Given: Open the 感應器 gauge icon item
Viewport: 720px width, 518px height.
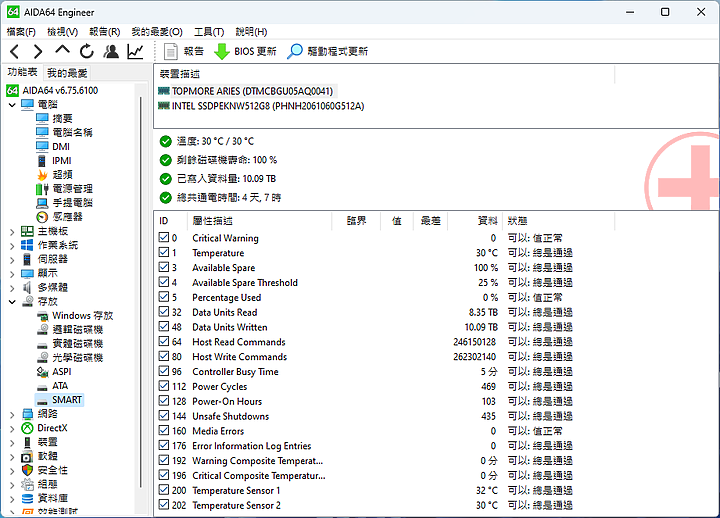Looking at the screenshot, I should (x=42, y=217).
